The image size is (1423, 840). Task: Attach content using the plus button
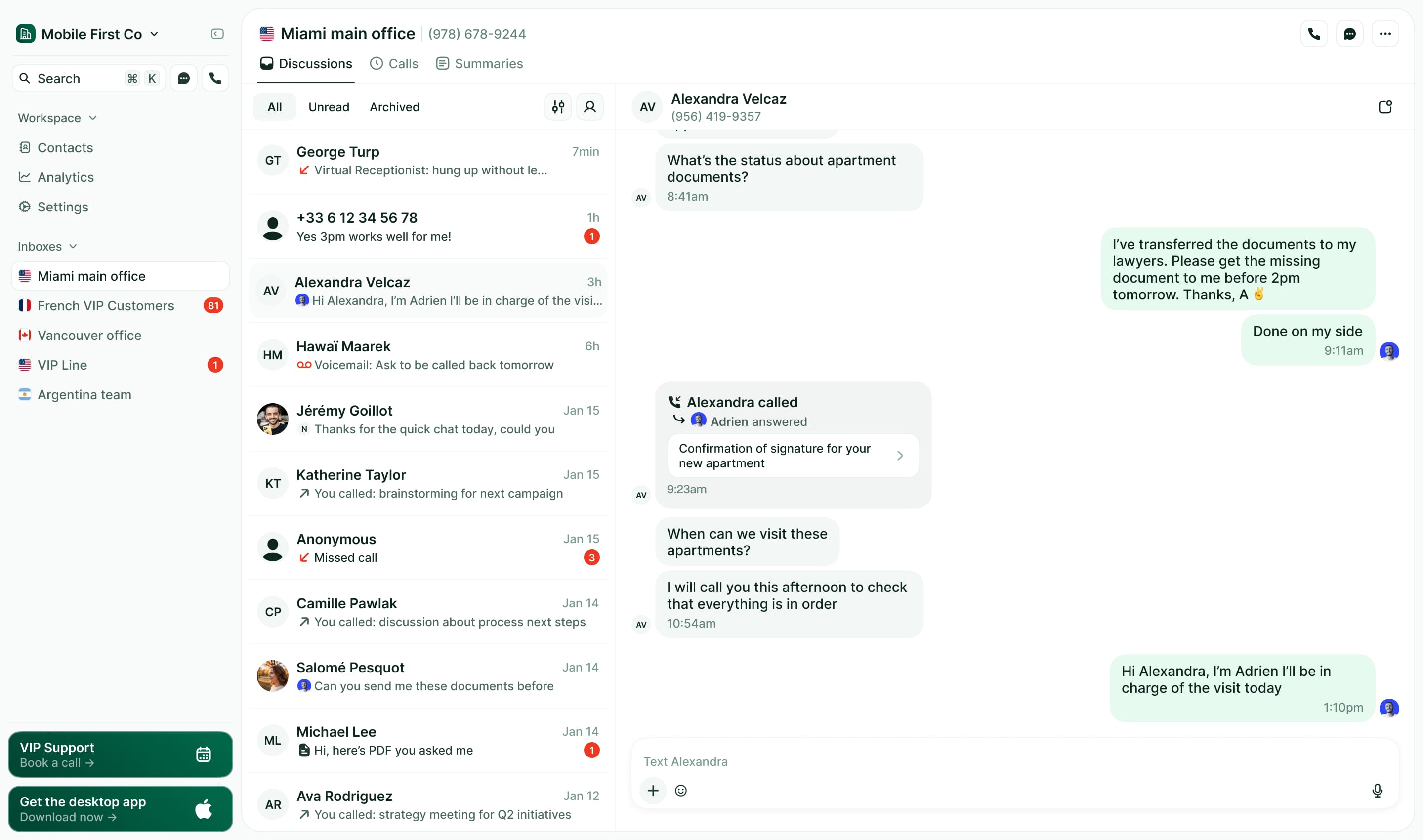[x=653, y=790]
